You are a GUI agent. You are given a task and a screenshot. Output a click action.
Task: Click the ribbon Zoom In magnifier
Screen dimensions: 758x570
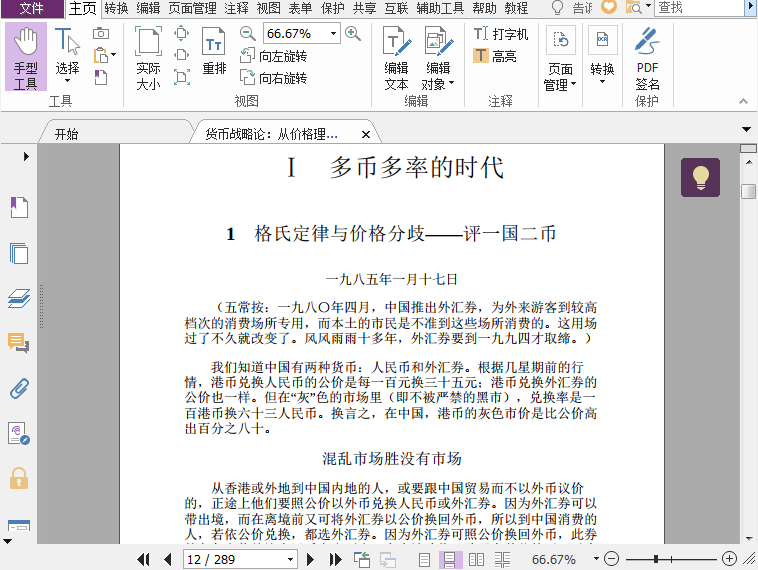click(353, 33)
